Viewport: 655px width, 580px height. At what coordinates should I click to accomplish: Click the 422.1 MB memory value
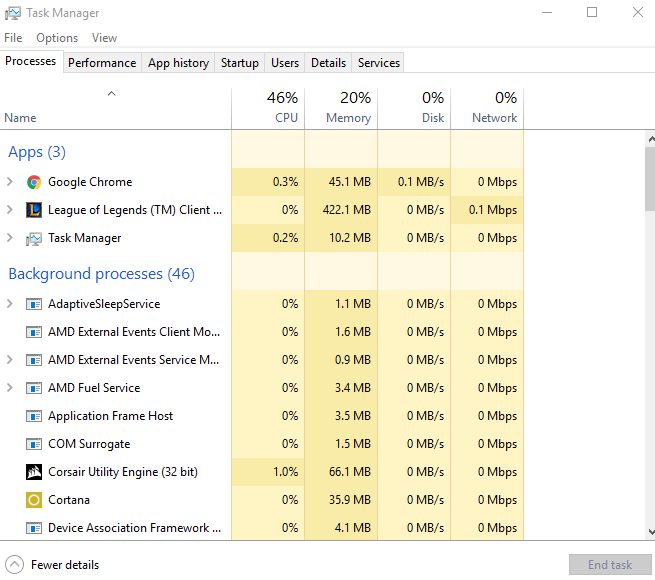347,210
